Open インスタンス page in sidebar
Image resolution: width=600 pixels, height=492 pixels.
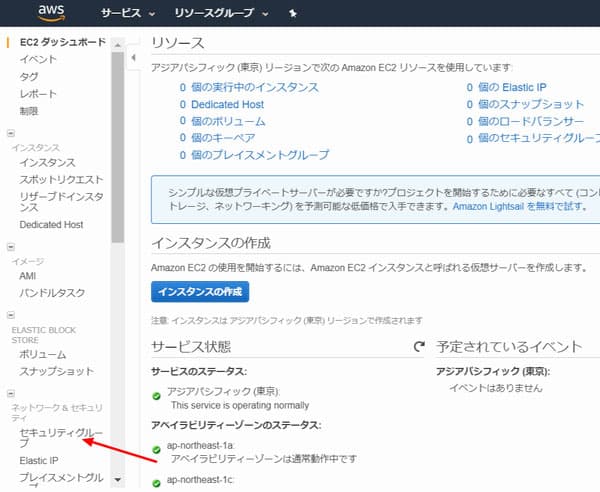[47, 163]
